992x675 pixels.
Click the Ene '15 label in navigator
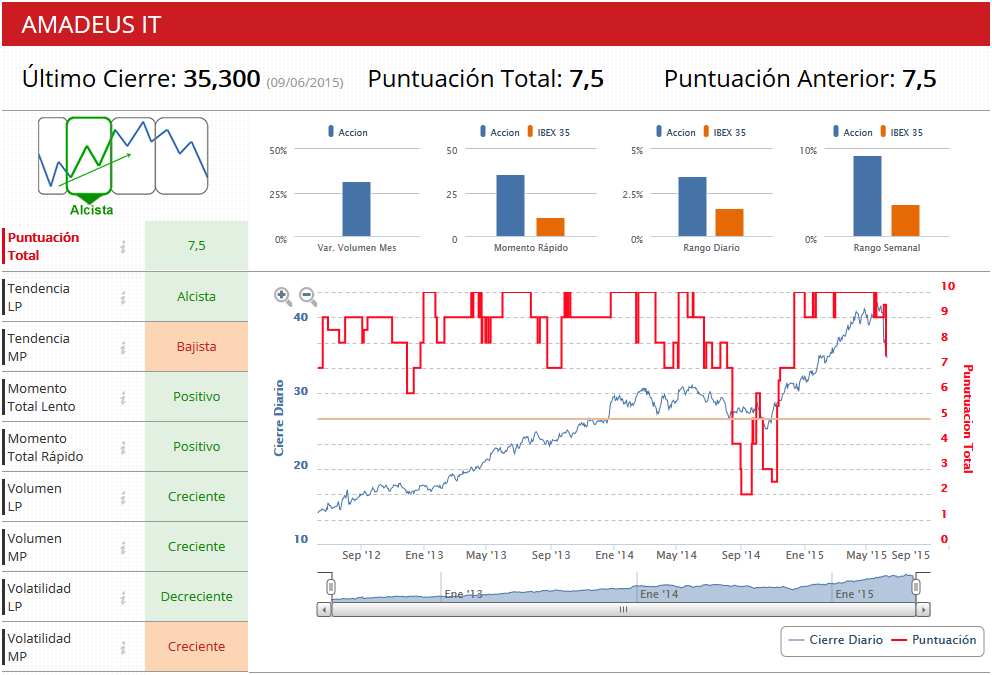(x=855, y=594)
